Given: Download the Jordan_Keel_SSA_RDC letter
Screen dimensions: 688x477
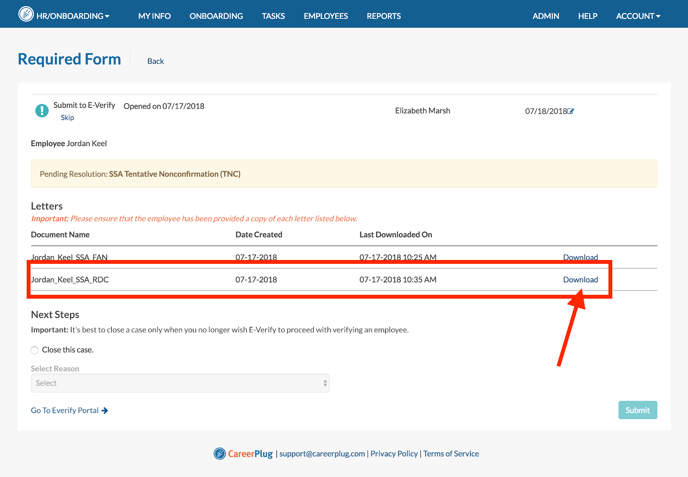Looking at the screenshot, I should (x=580, y=280).
